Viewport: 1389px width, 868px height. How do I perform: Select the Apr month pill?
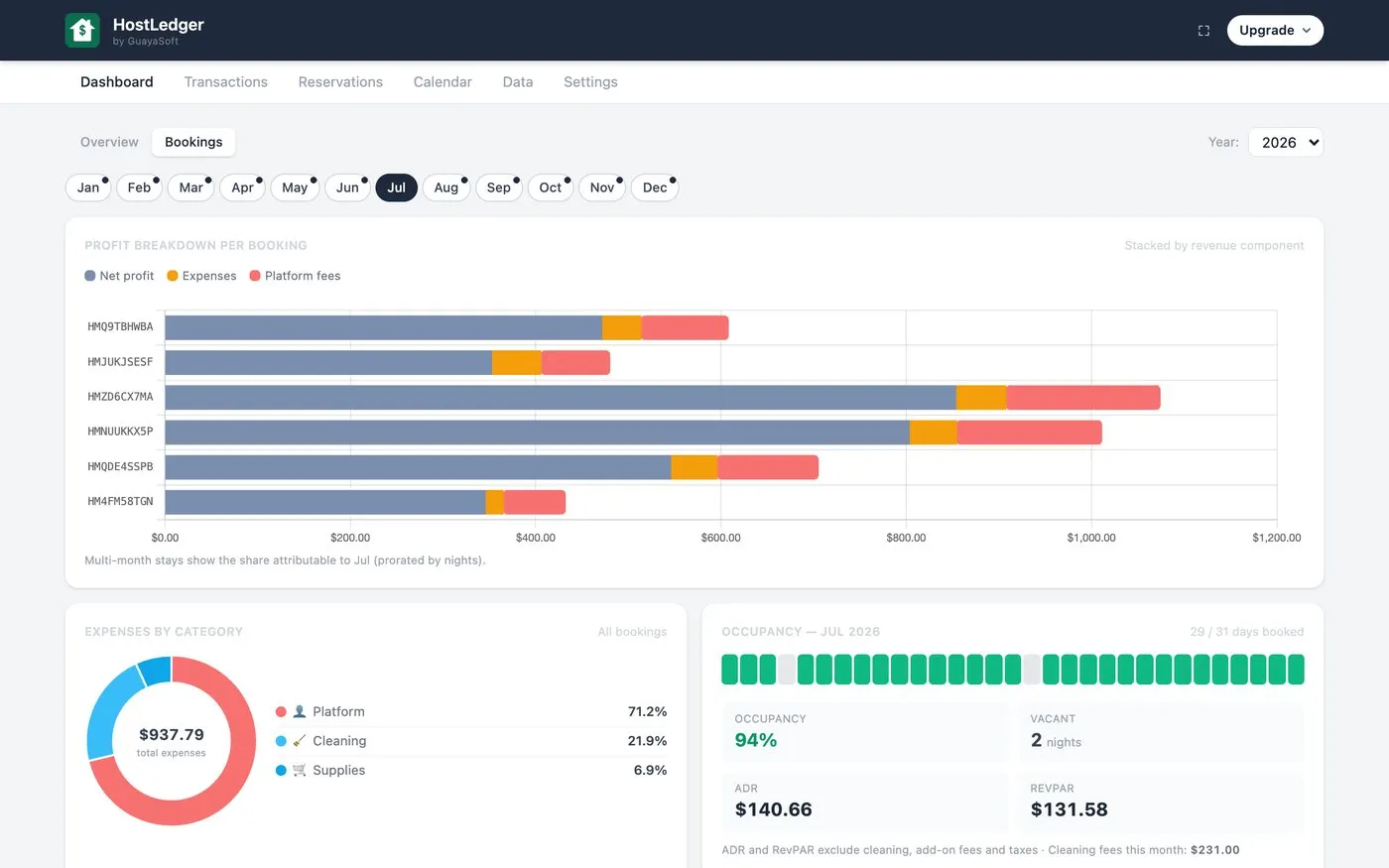(x=242, y=187)
